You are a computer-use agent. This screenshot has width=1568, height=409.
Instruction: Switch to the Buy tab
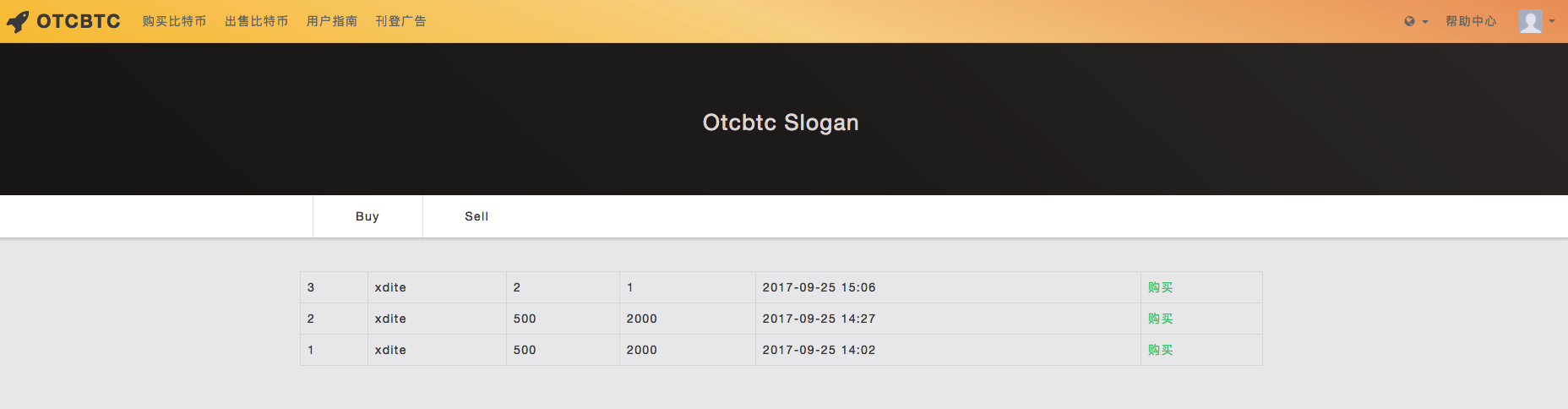[x=367, y=216]
